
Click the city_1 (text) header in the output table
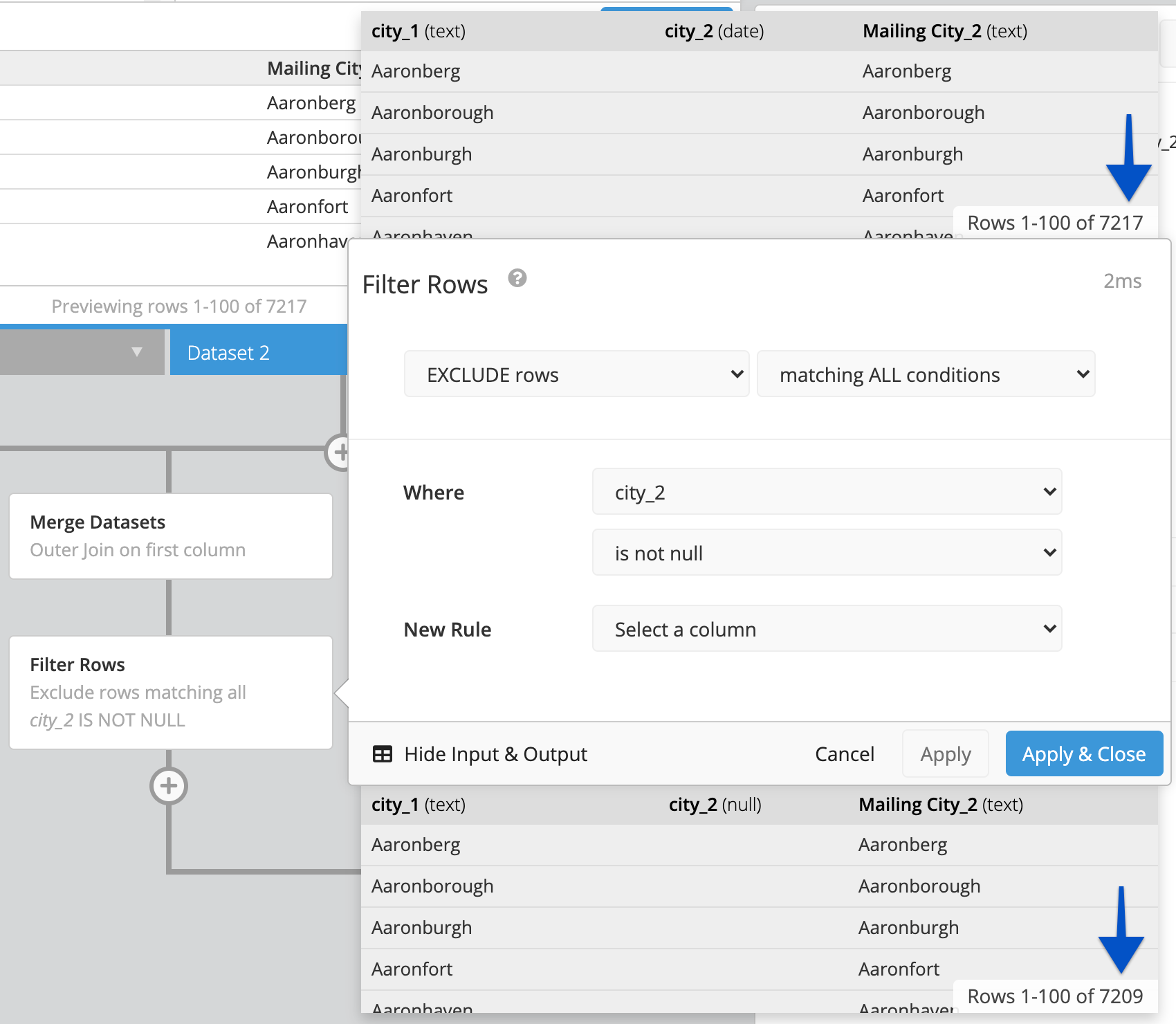(x=419, y=805)
